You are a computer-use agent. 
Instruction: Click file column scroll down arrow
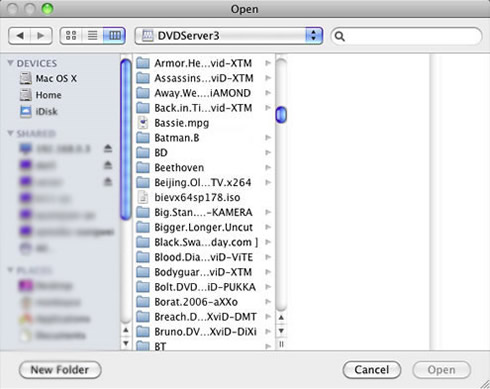point(281,331)
